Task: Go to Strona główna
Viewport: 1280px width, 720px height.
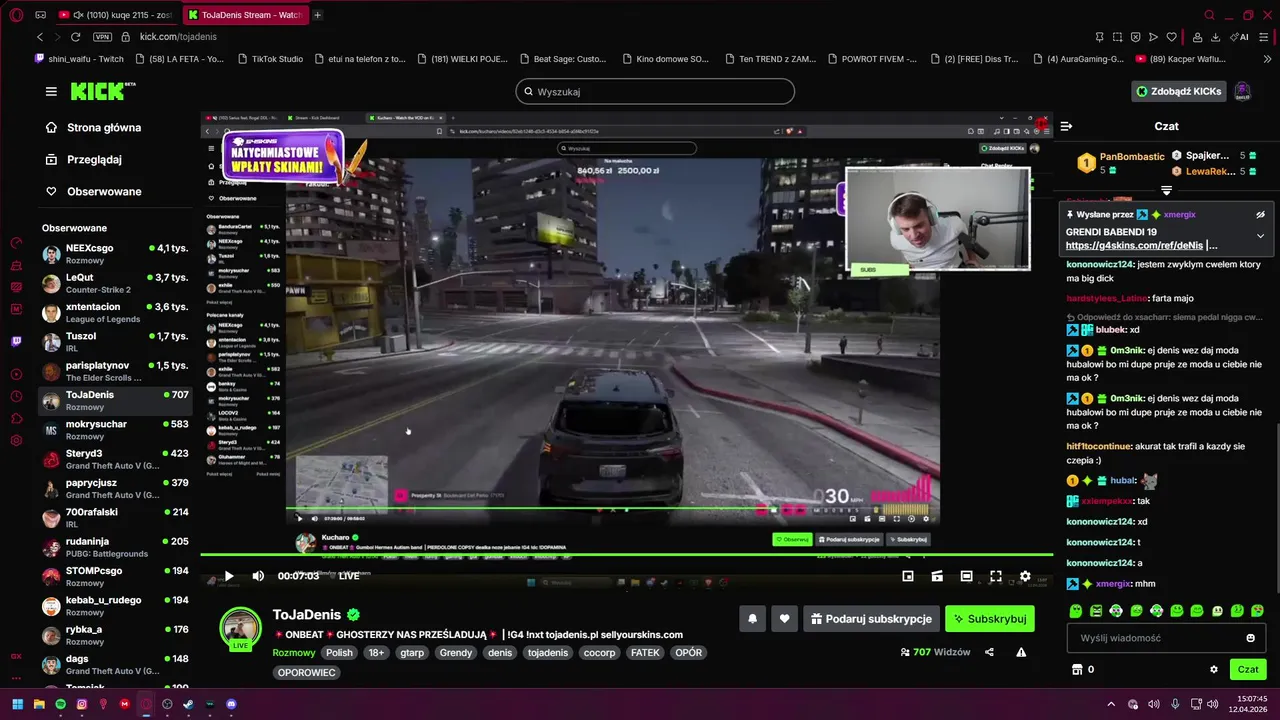Action: point(95,128)
